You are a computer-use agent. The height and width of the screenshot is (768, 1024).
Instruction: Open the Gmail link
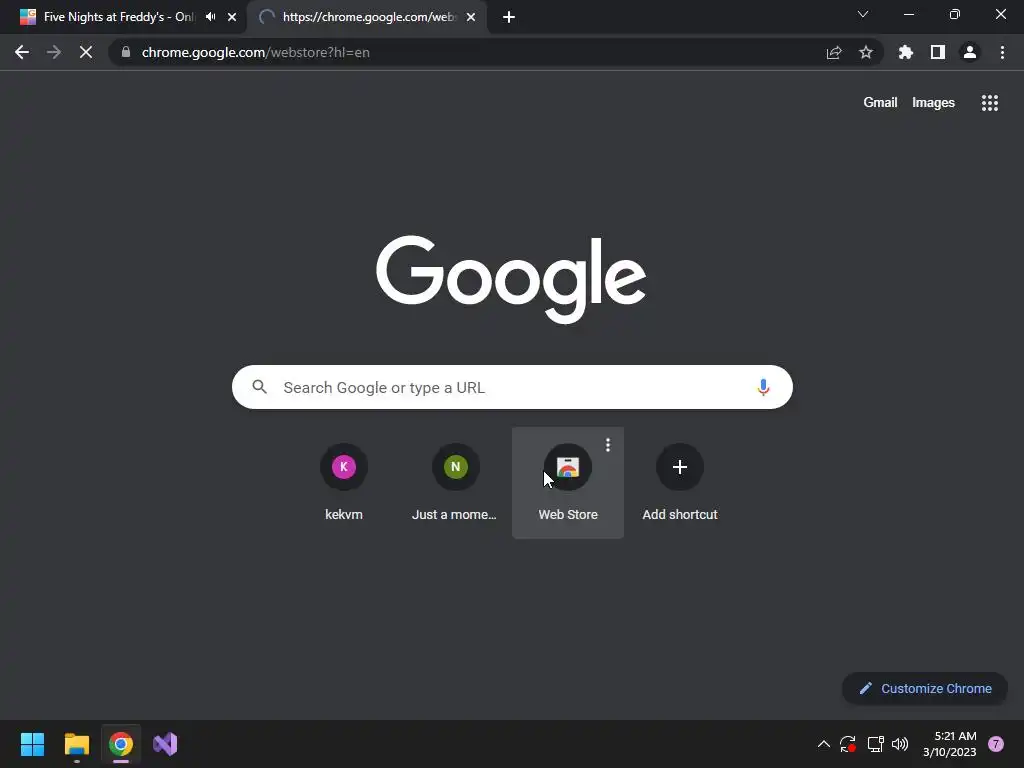click(880, 103)
